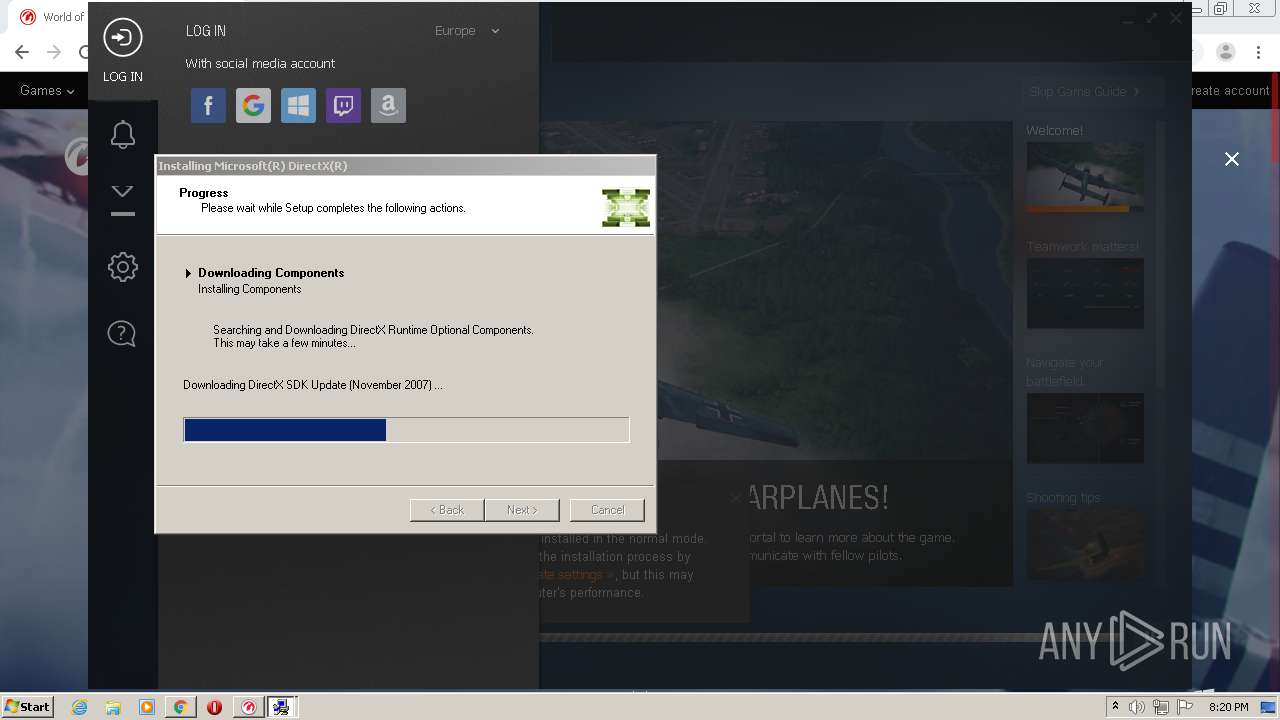
Task: Open the notifications bell in the sidebar
Action: click(123, 134)
